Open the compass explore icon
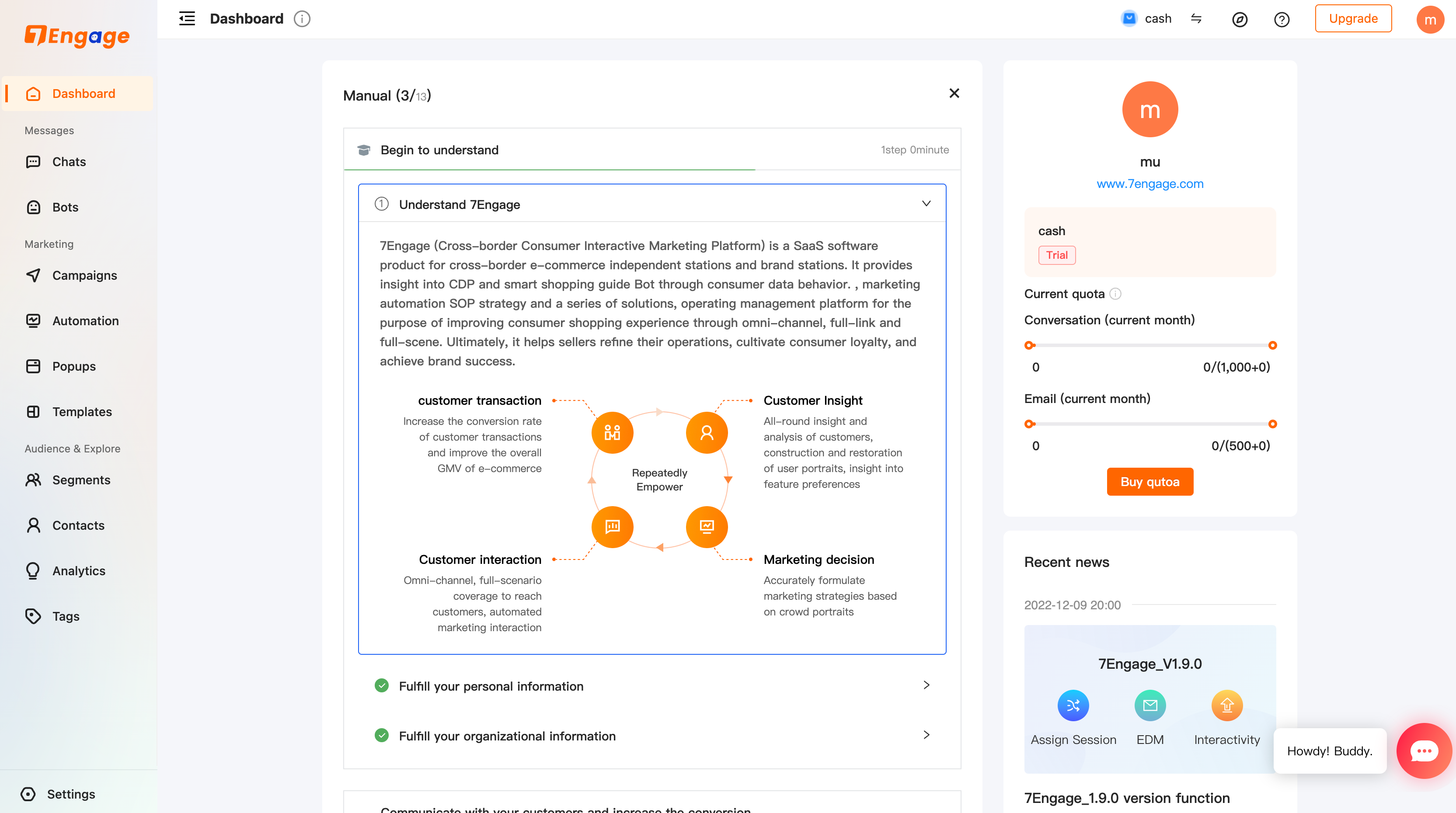Image resolution: width=1456 pixels, height=813 pixels. point(1240,20)
